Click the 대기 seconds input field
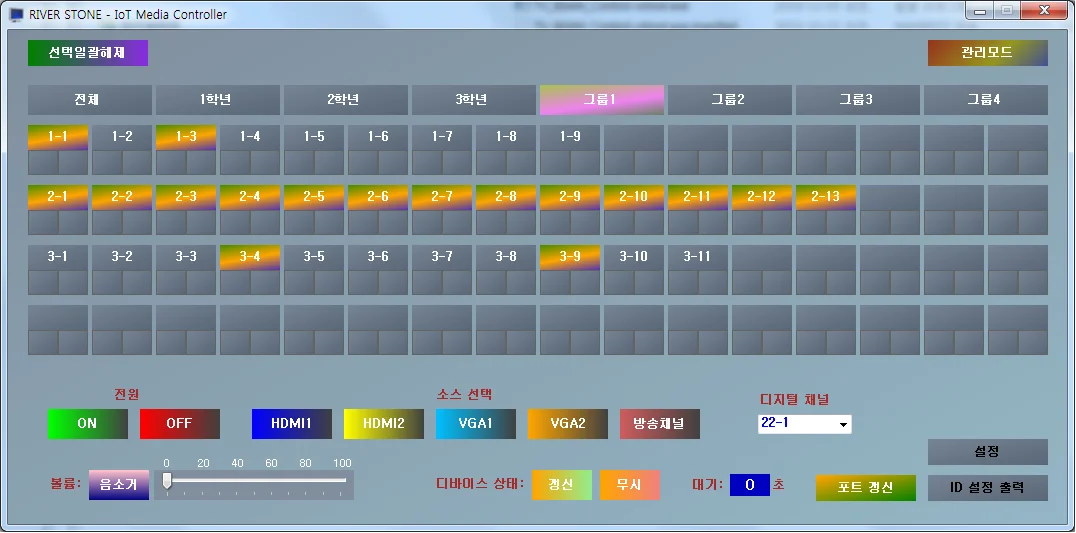Viewport: 1076px width, 533px height. (x=749, y=485)
